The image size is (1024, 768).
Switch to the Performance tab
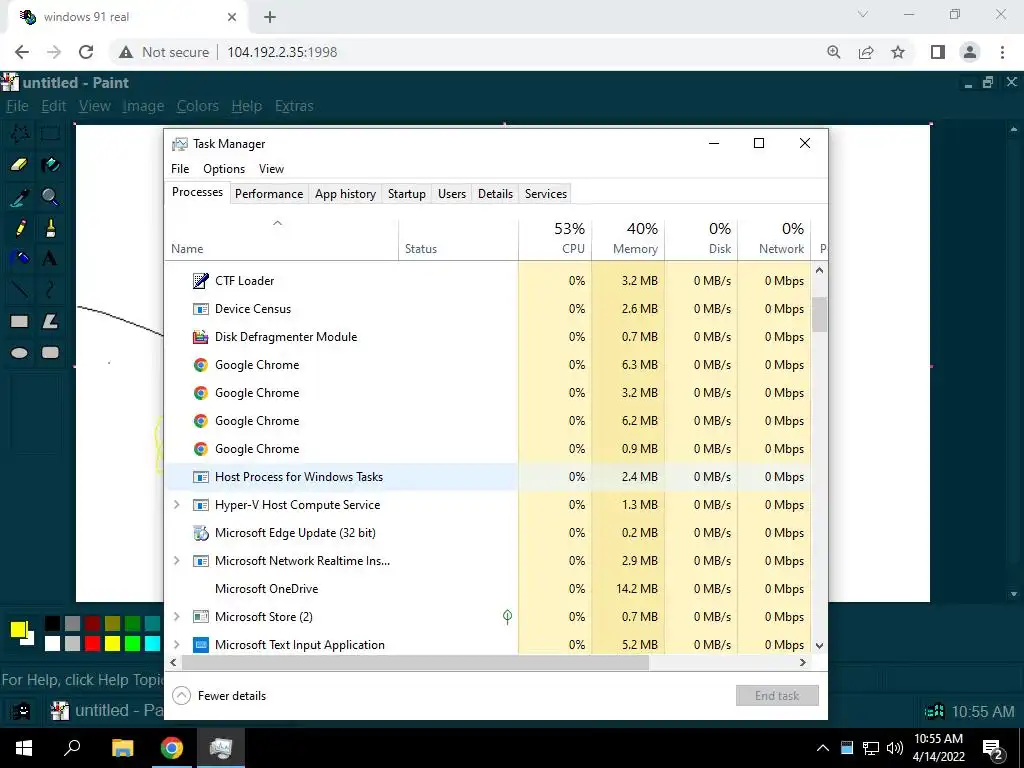tap(269, 194)
